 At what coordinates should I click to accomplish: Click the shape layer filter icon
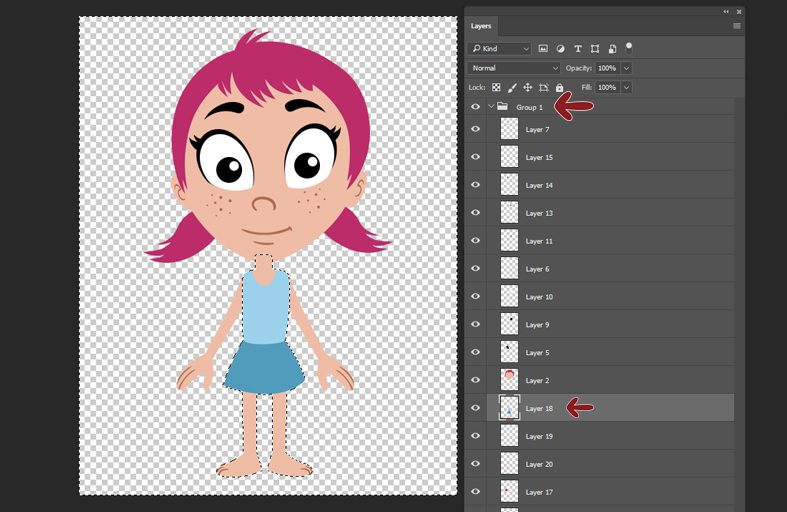pyautogui.click(x=595, y=48)
